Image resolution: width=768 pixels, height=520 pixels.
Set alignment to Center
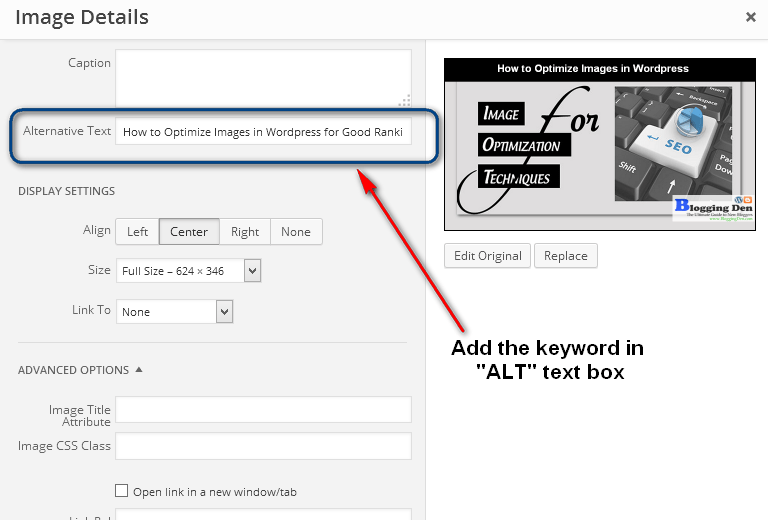pyautogui.click(x=189, y=232)
